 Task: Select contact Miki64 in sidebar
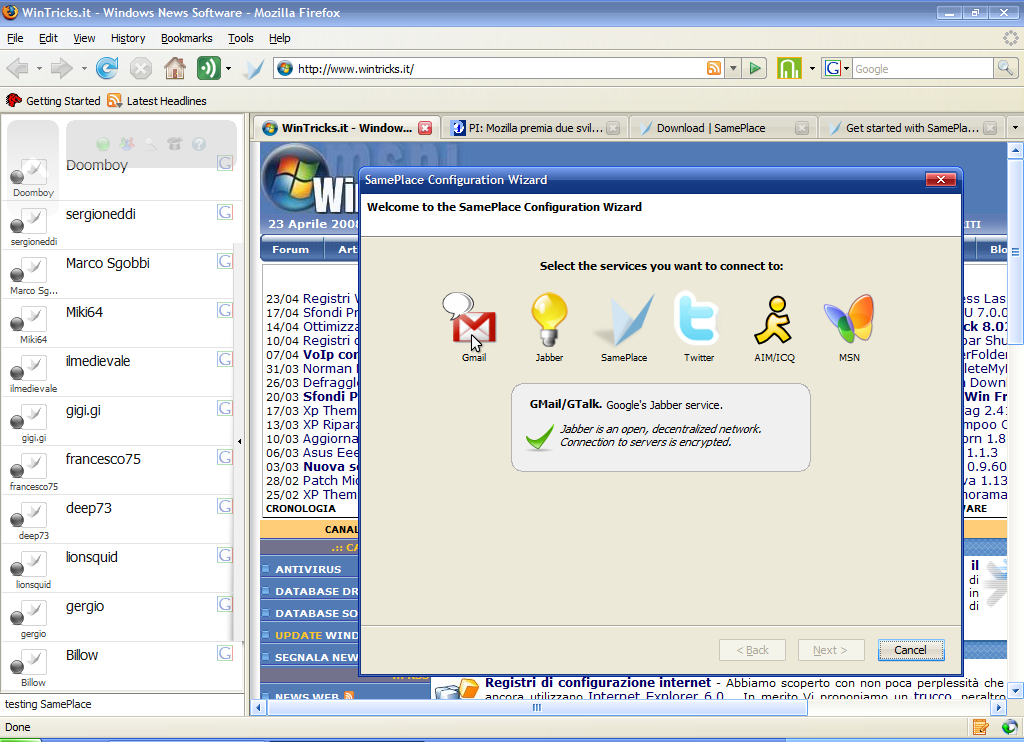pyautogui.click(x=121, y=323)
